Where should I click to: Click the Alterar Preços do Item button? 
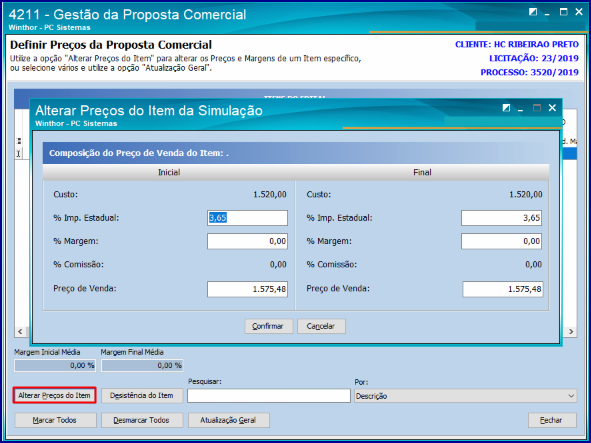pyautogui.click(x=54, y=395)
